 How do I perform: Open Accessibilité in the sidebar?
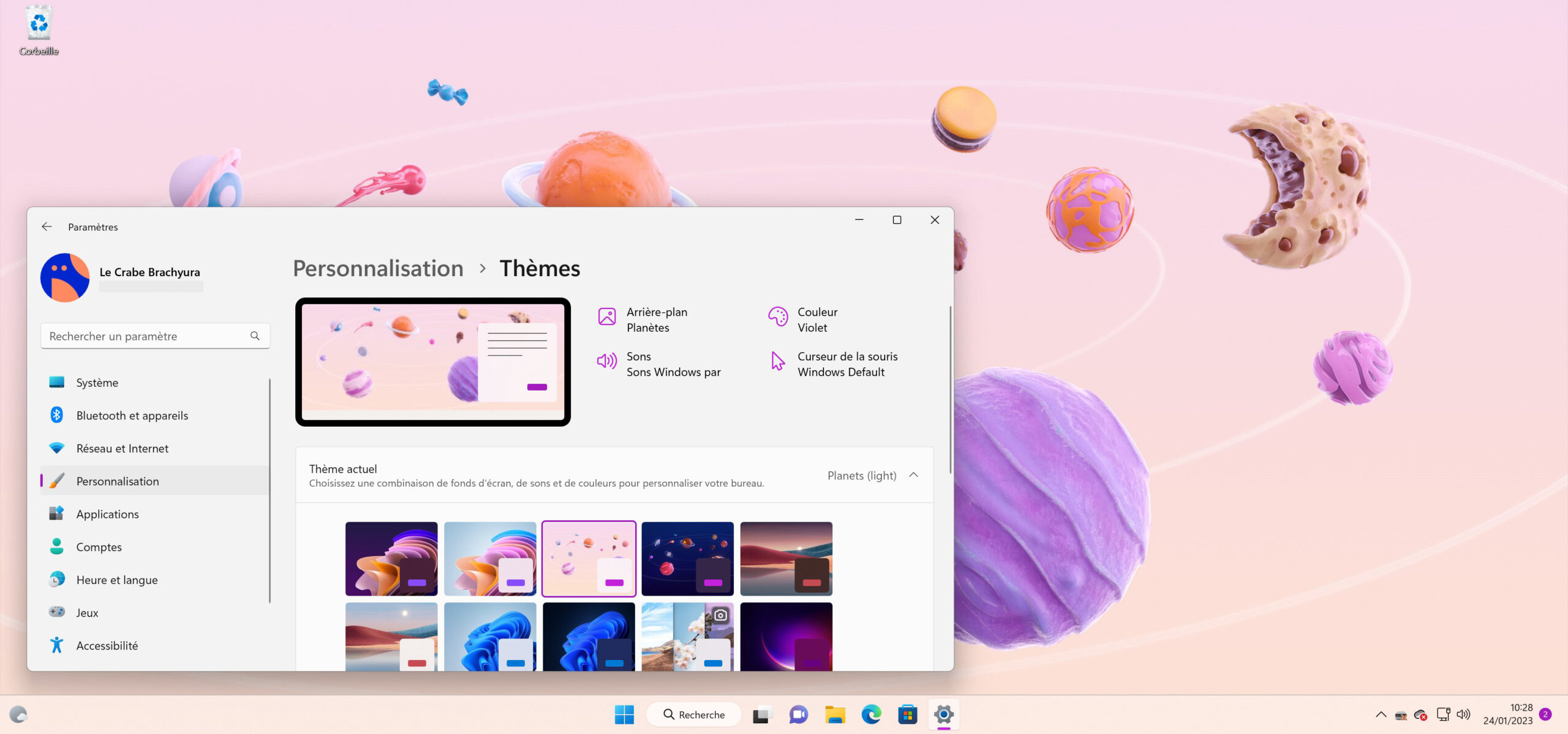click(x=154, y=646)
